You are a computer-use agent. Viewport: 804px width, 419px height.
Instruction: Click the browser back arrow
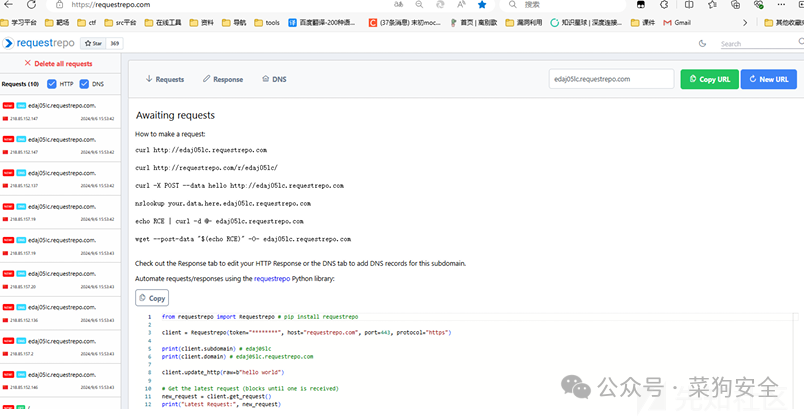[8, 5]
